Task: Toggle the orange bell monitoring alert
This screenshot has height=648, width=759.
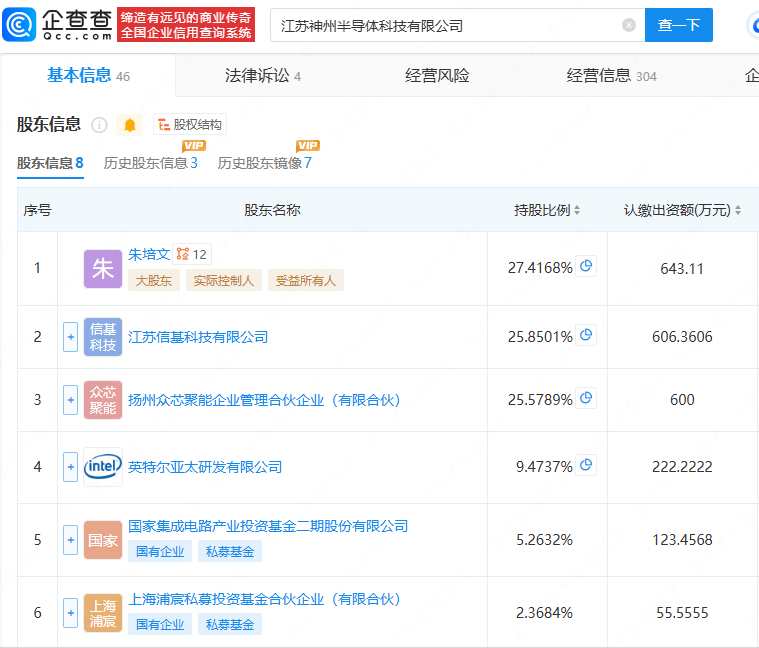Action: [130, 125]
